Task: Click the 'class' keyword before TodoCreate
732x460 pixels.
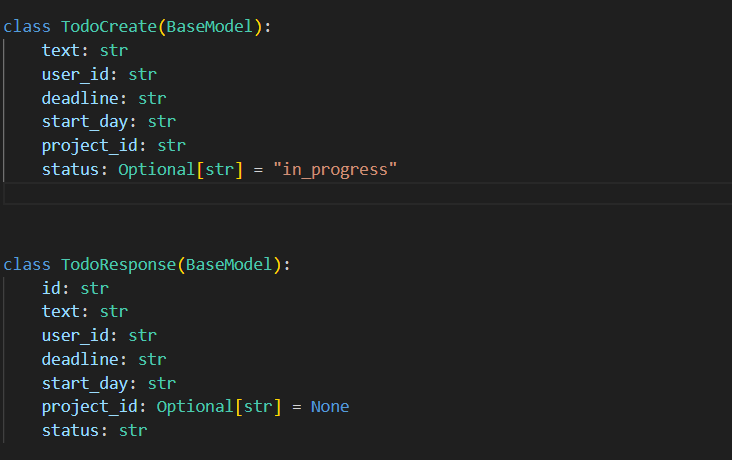Action: 27,27
